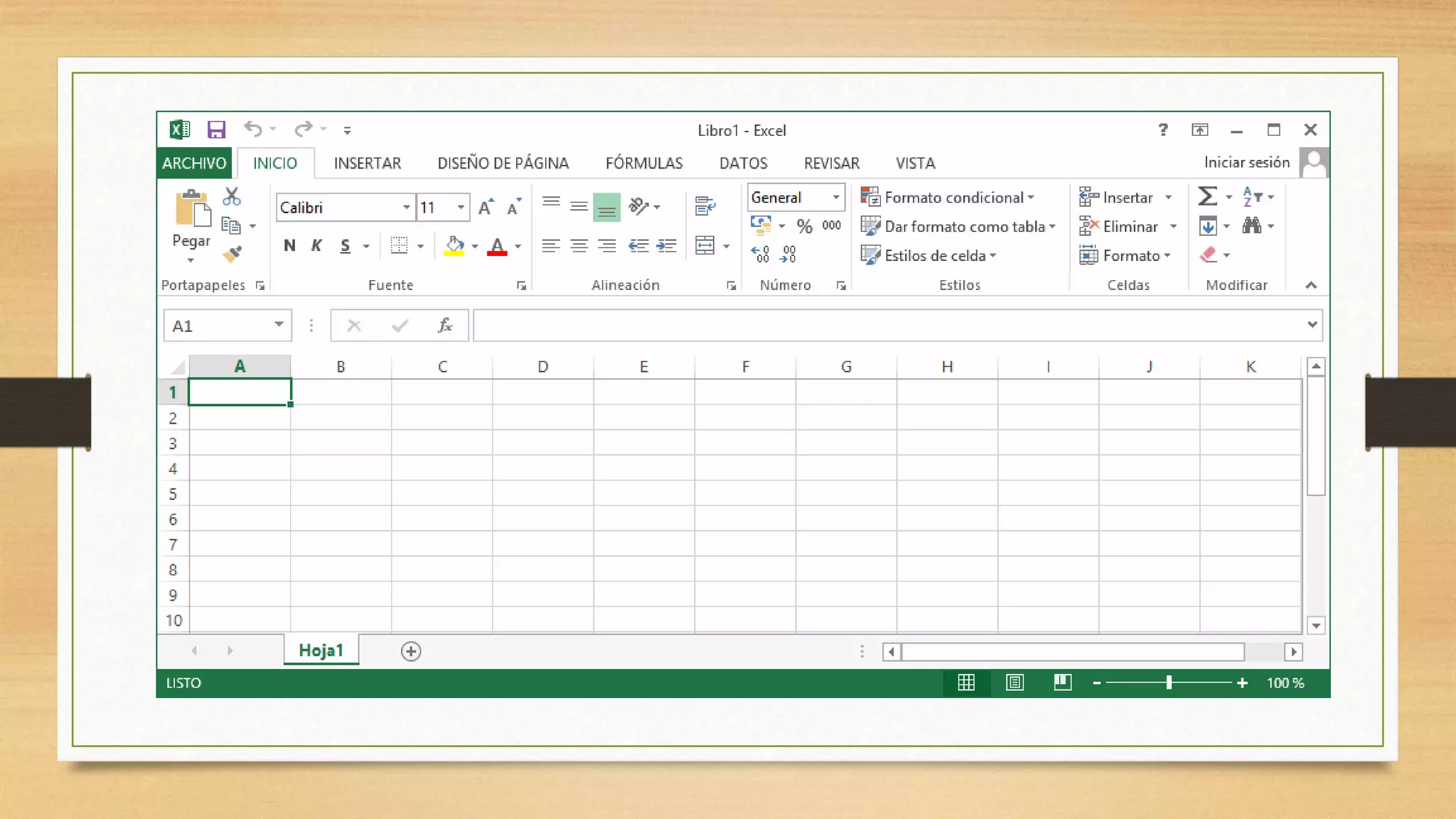
Task: Click the wrap text icon
Action: (x=705, y=206)
